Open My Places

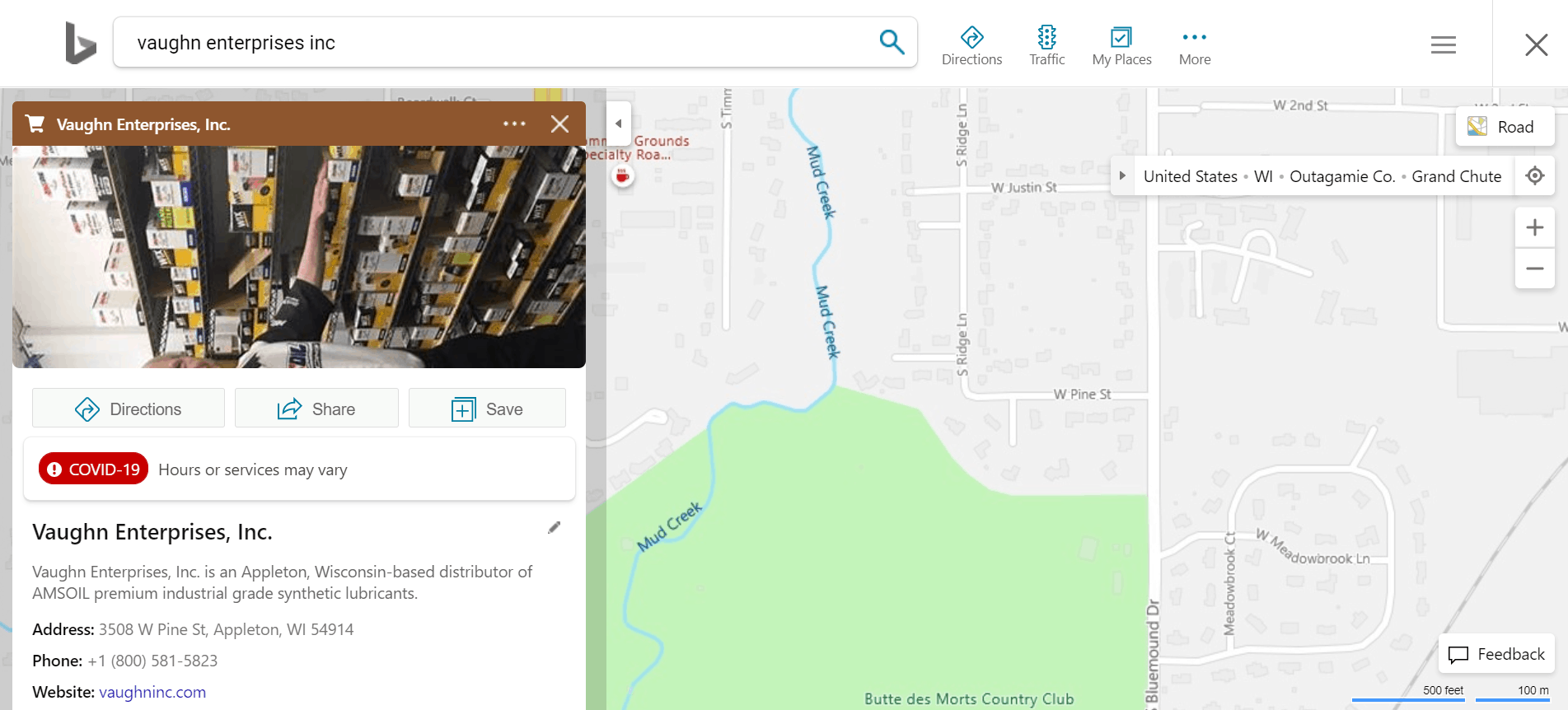(x=1121, y=46)
